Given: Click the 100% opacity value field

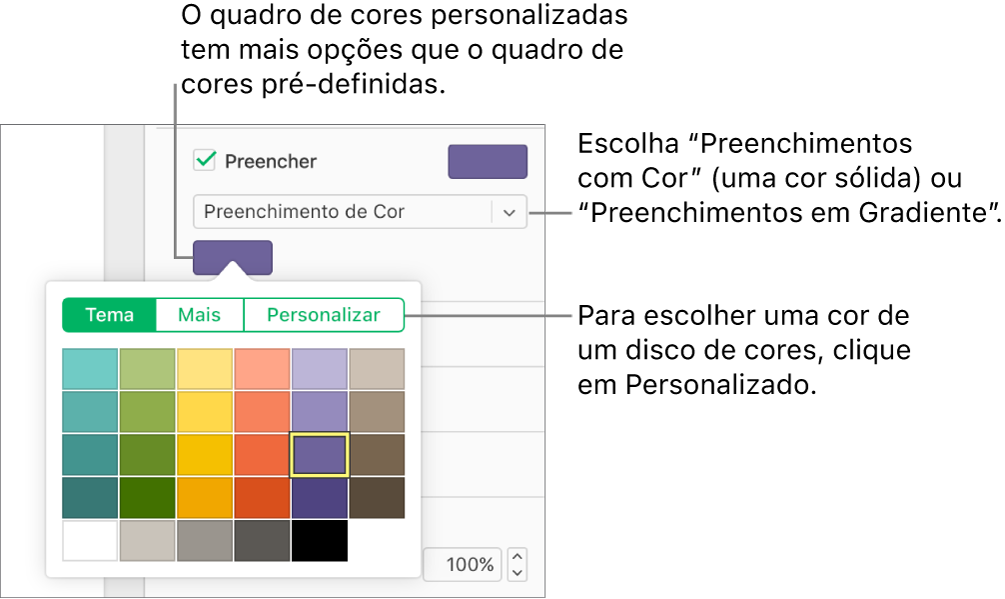Looking at the screenshot, I should point(462,564).
